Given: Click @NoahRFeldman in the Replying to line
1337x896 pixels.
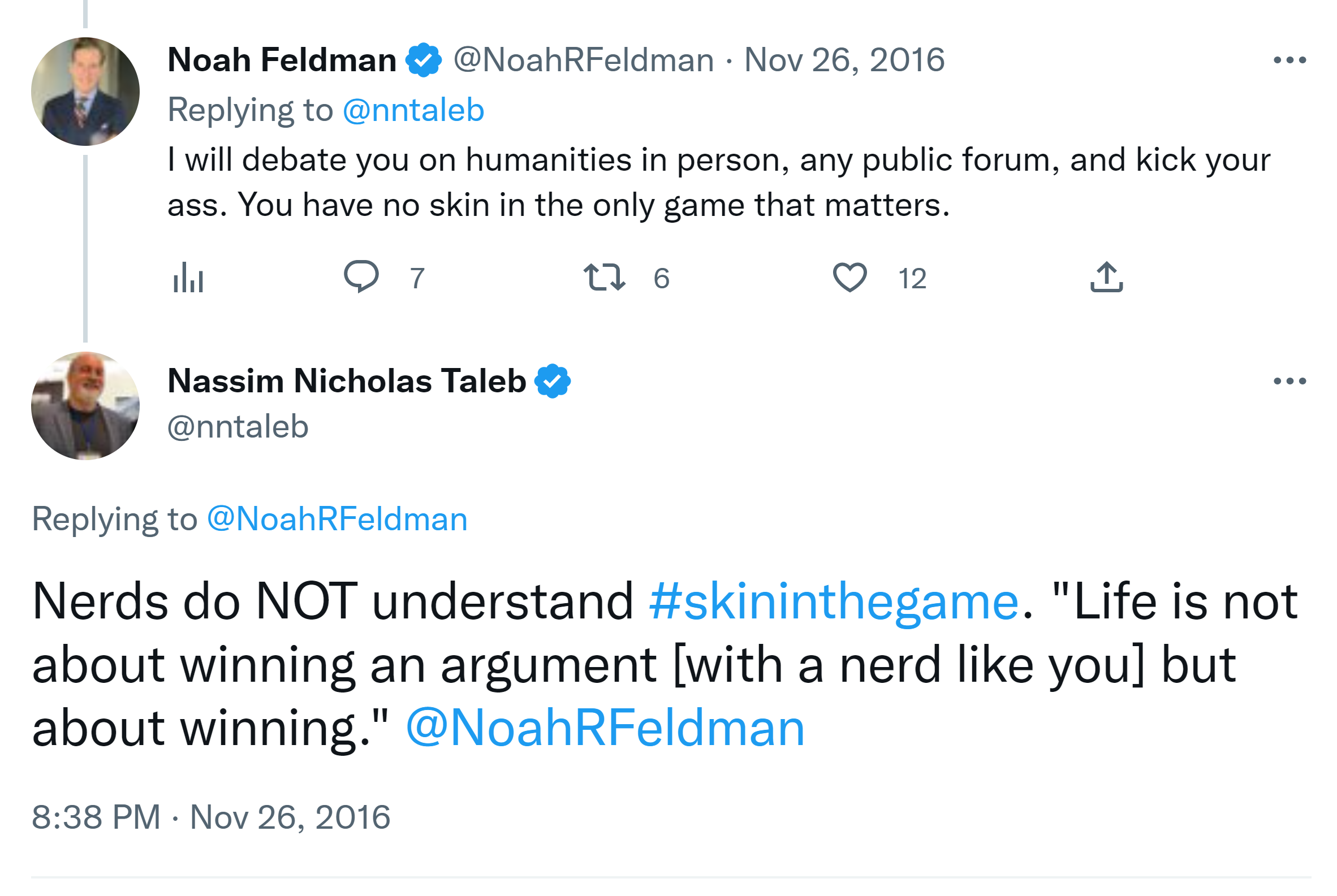Looking at the screenshot, I should [x=337, y=519].
